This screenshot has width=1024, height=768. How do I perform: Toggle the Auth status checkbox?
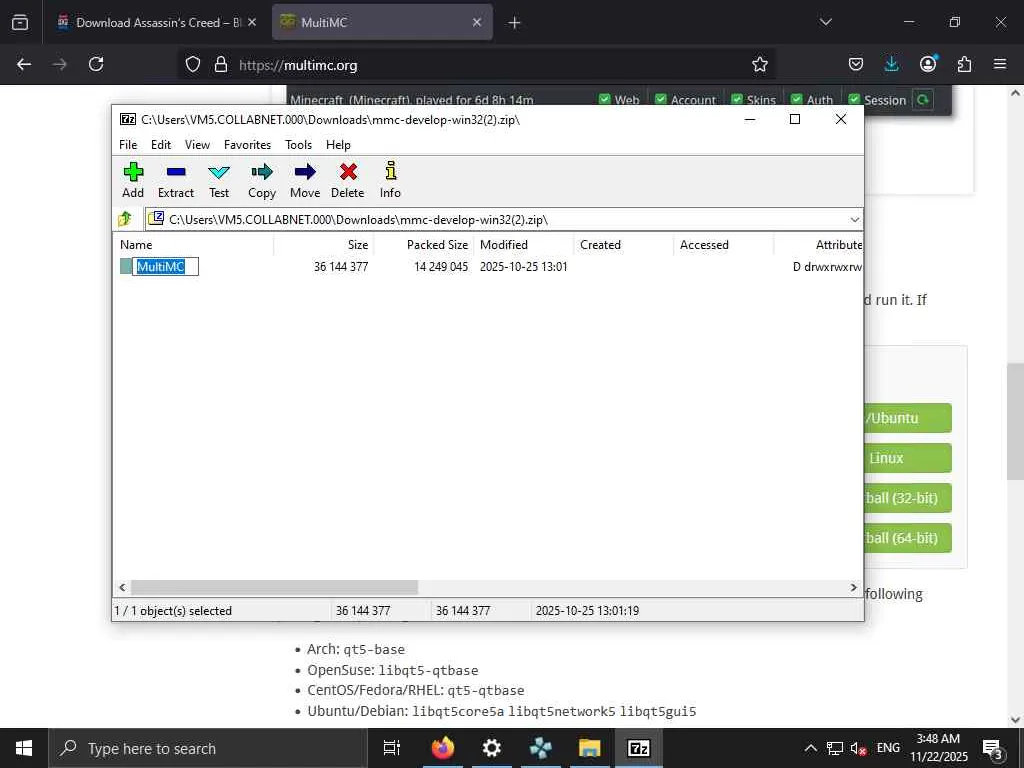click(x=796, y=99)
